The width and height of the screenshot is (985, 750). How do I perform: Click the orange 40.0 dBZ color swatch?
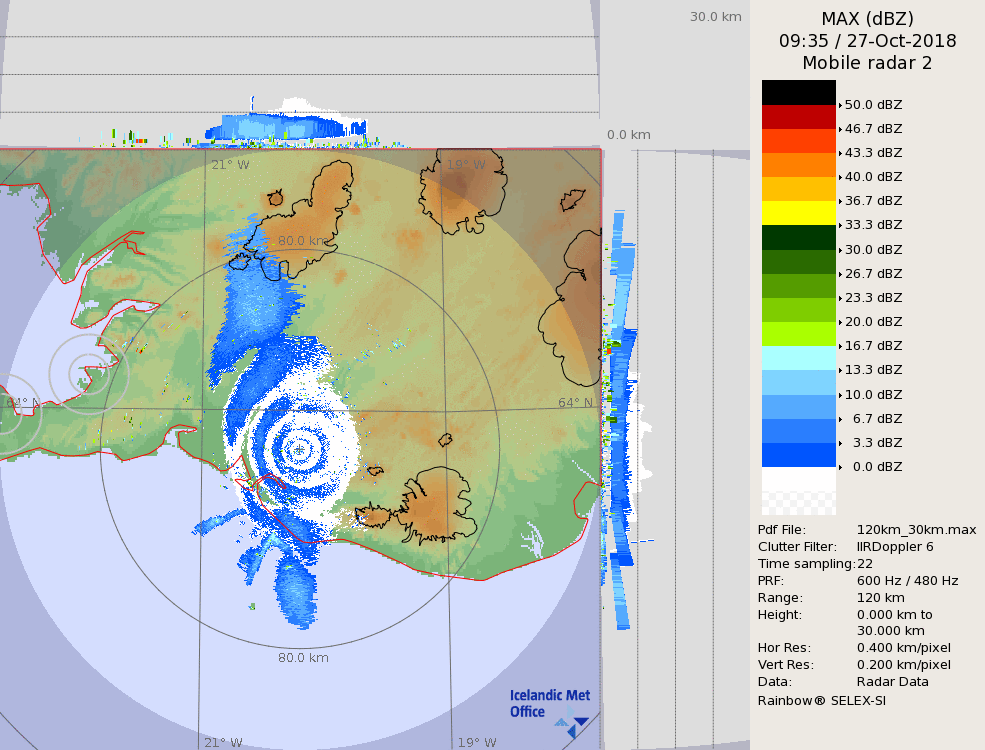click(798, 165)
